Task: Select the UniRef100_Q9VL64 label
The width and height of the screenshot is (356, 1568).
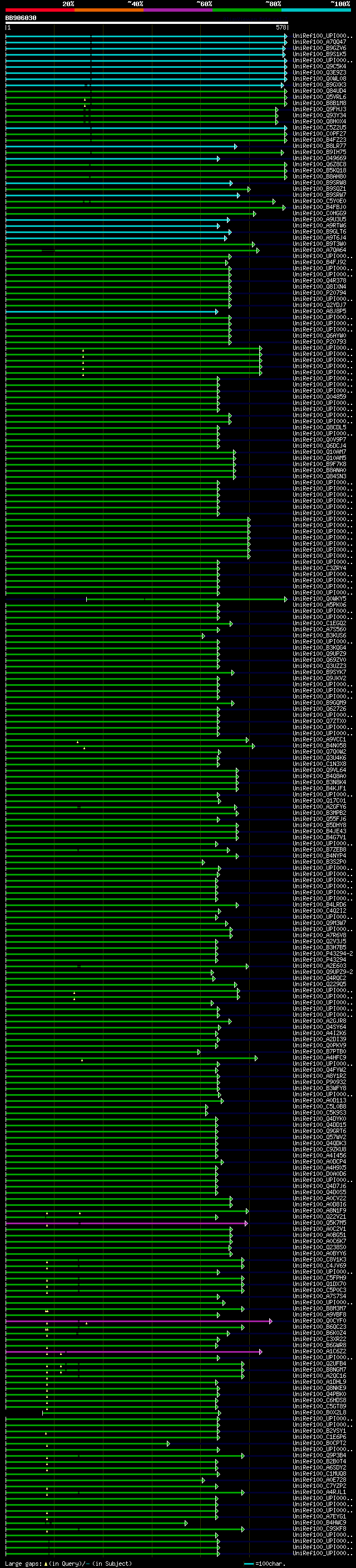Action: (x=319, y=770)
